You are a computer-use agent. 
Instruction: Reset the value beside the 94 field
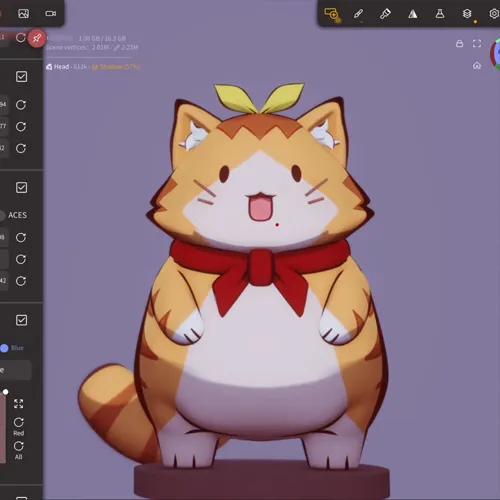(21, 105)
